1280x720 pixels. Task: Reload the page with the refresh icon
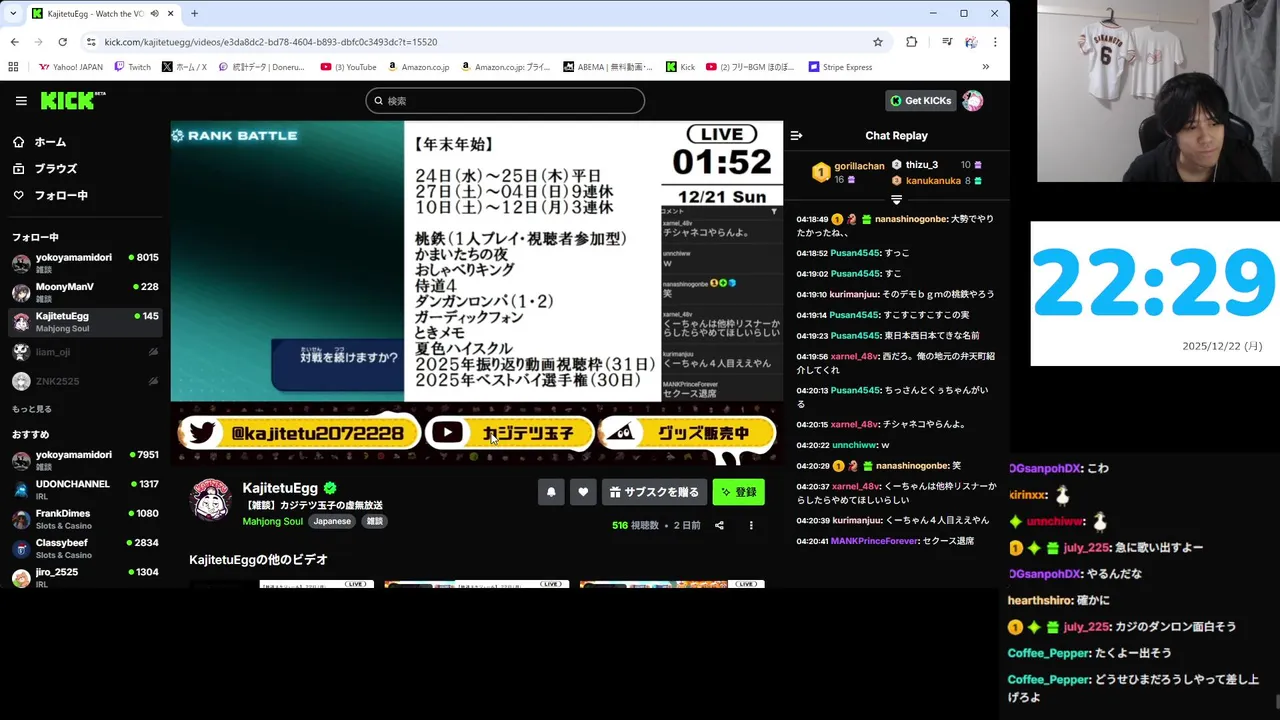click(62, 42)
